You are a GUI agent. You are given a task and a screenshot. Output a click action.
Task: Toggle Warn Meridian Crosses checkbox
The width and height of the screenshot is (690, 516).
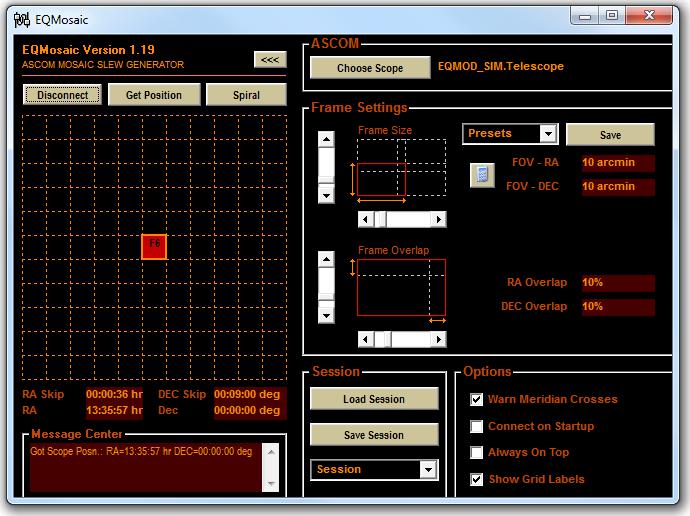click(477, 399)
